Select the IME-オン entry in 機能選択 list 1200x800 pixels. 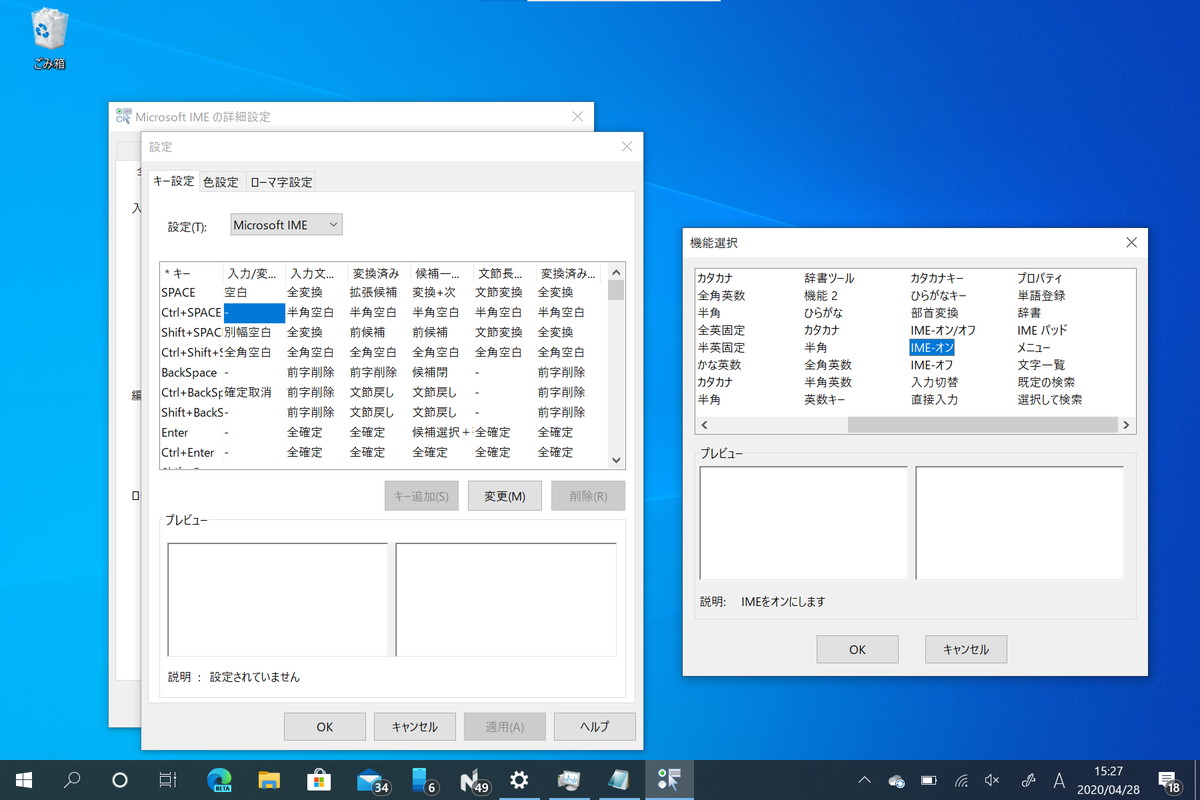click(x=933, y=349)
